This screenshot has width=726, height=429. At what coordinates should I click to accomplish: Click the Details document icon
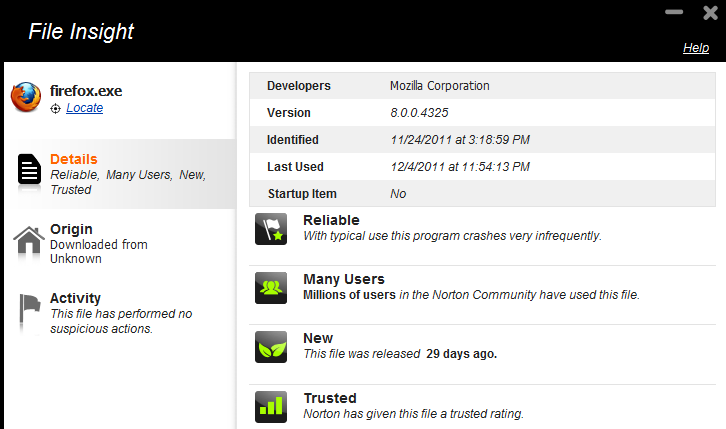pyautogui.click(x=29, y=169)
